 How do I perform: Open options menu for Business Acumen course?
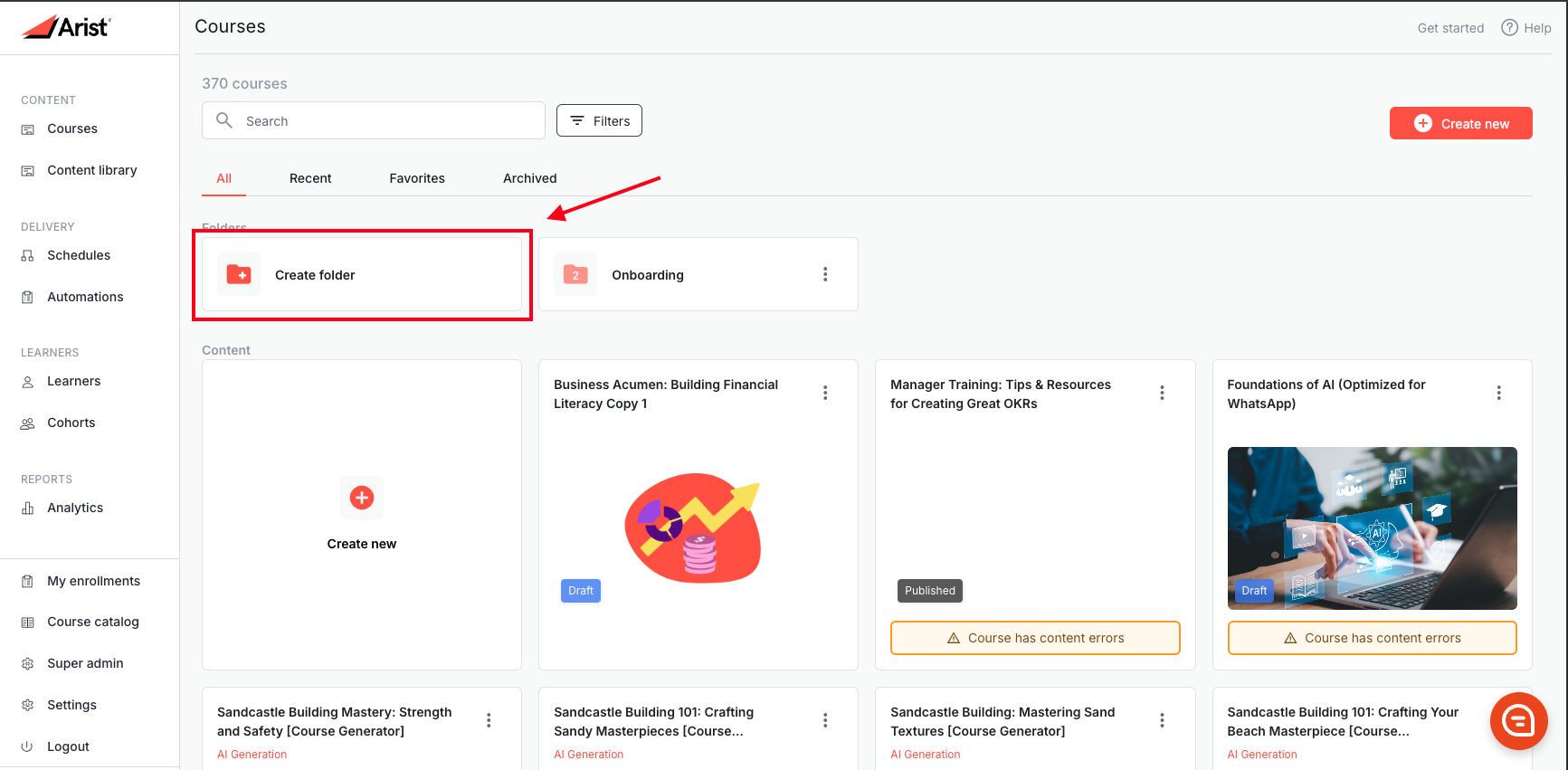click(825, 393)
